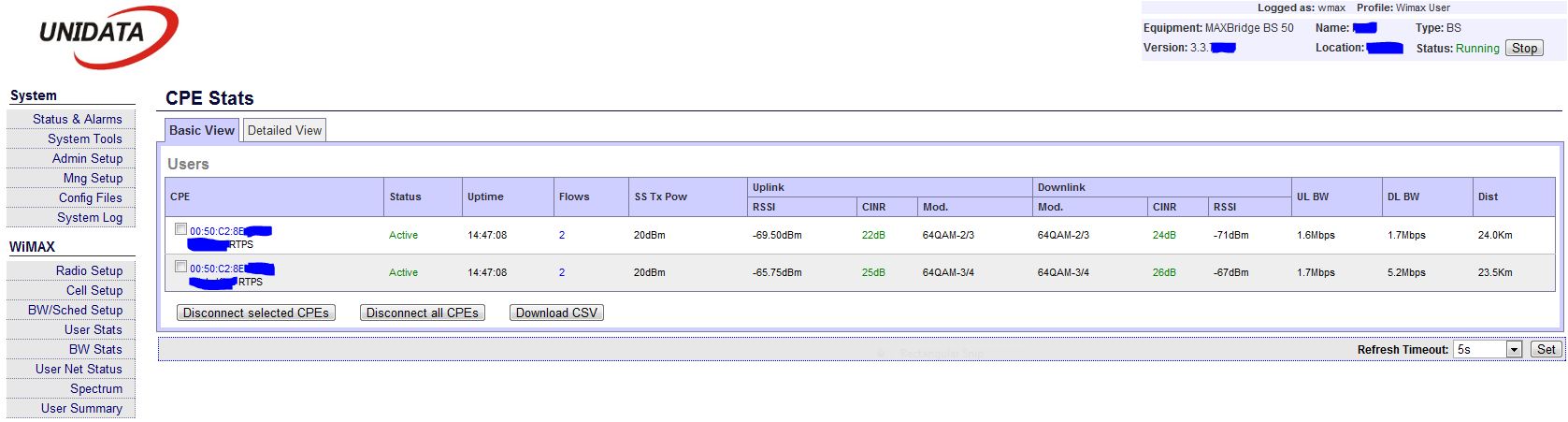Click the Stop button
This screenshot has height=422, width=1568.
(1524, 48)
